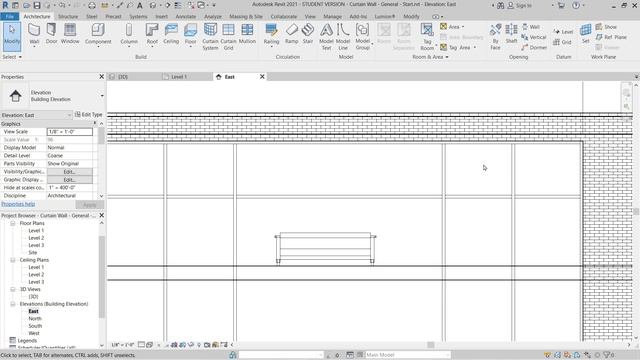Open the File menu
Image resolution: width=640 pixels, height=360 pixels.
tap(9, 16)
